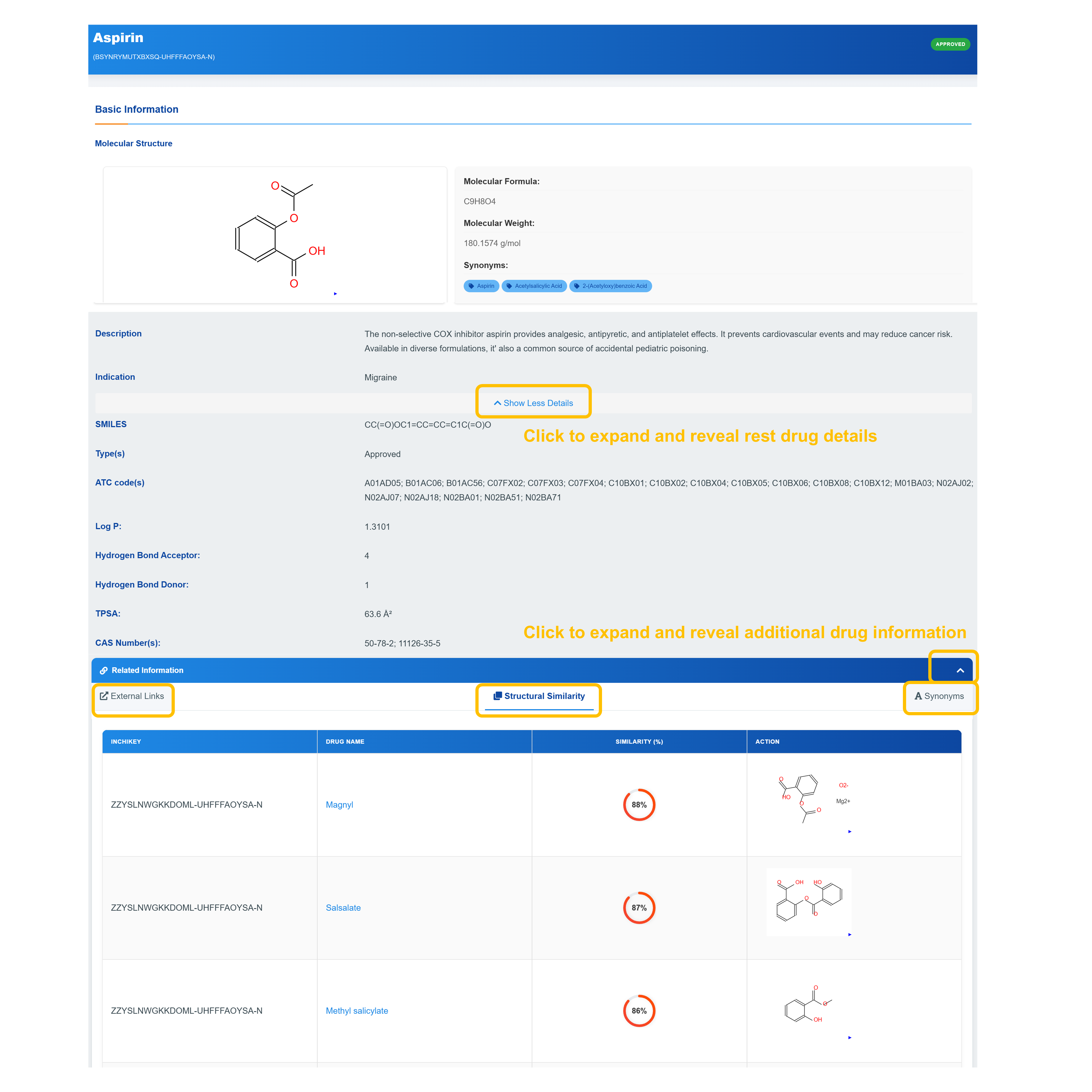Viewport: 1092px width, 1092px height.
Task: Click the chevron icon in Show Less Details
Action: tap(497, 402)
